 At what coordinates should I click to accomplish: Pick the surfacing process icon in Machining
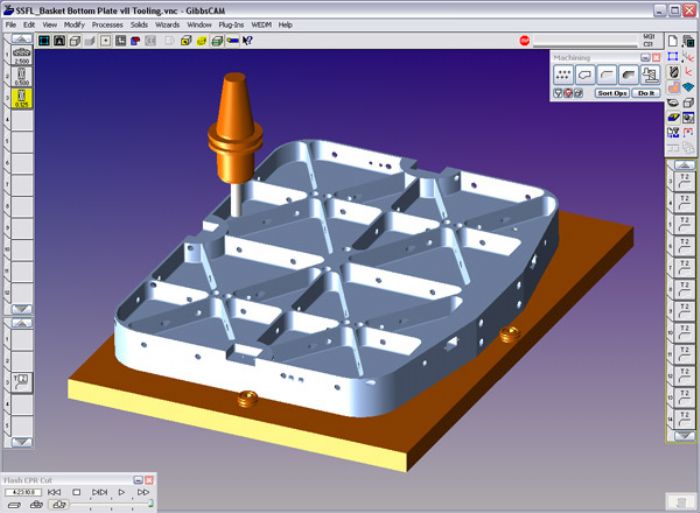click(629, 75)
